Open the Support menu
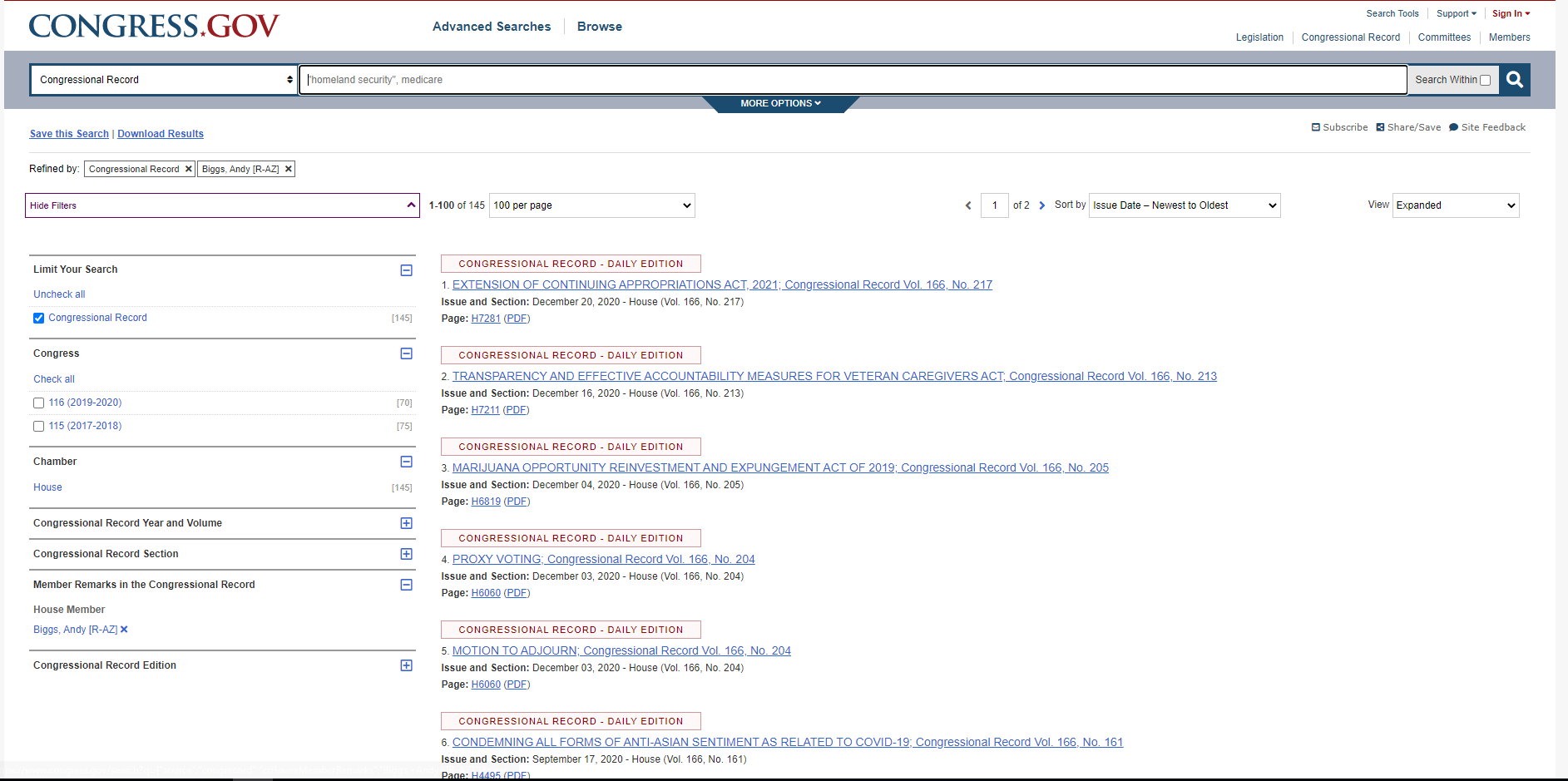The height and width of the screenshot is (781, 1568). [x=1457, y=13]
